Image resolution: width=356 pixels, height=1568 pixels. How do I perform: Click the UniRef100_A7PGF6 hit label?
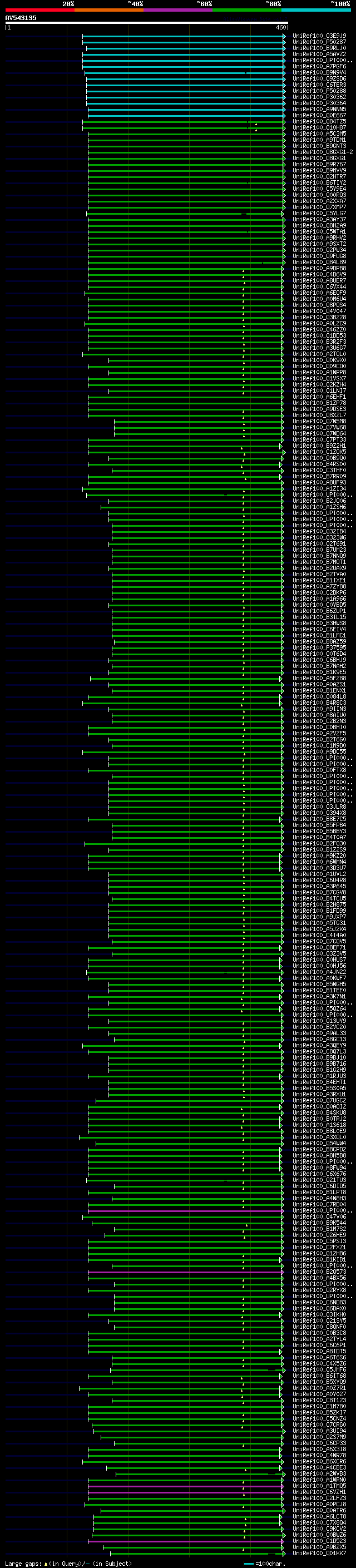tap(319, 66)
